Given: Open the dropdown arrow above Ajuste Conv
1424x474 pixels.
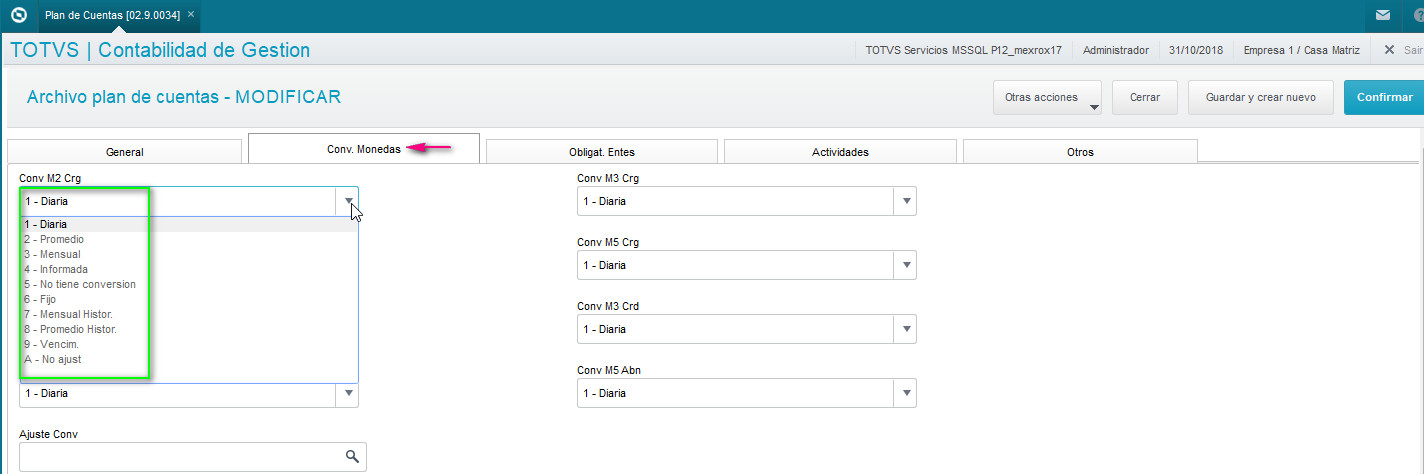Looking at the screenshot, I should (x=348, y=394).
